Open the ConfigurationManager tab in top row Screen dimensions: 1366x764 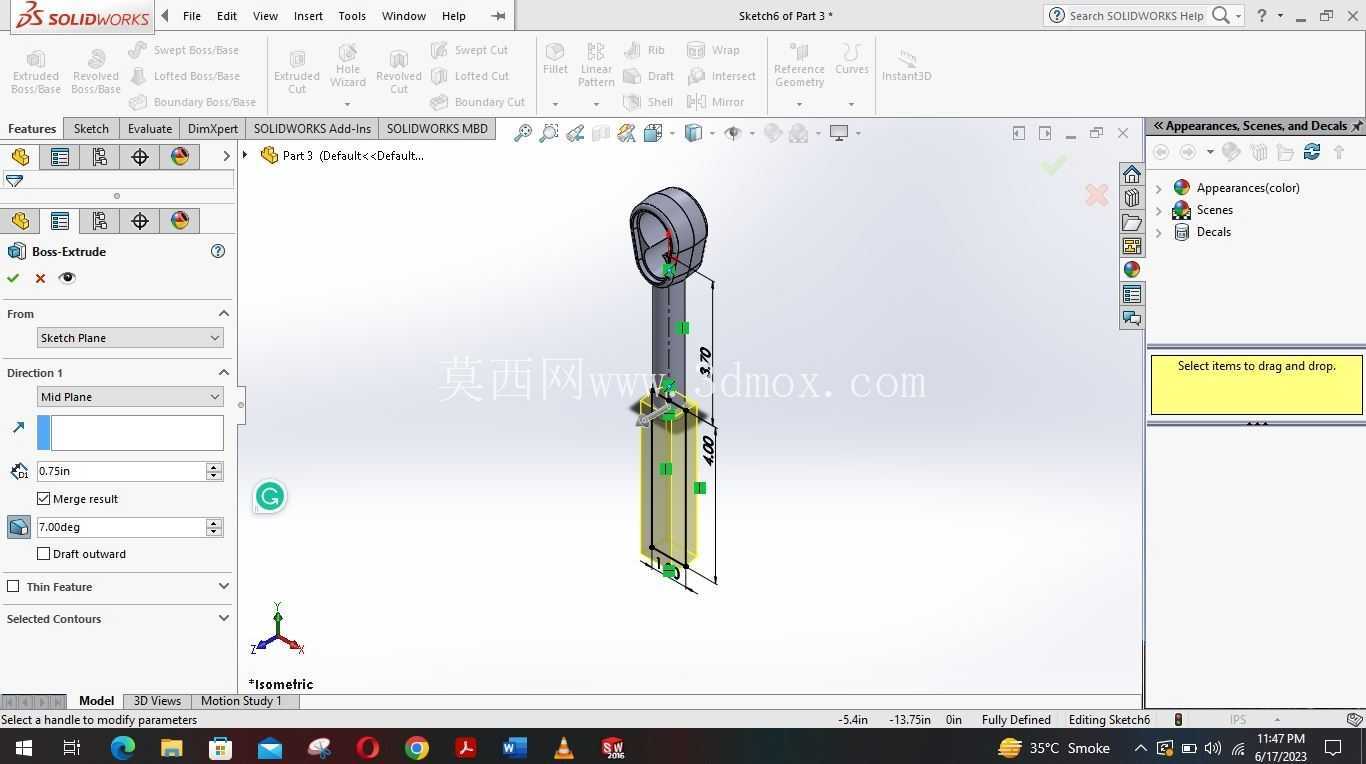click(x=100, y=157)
